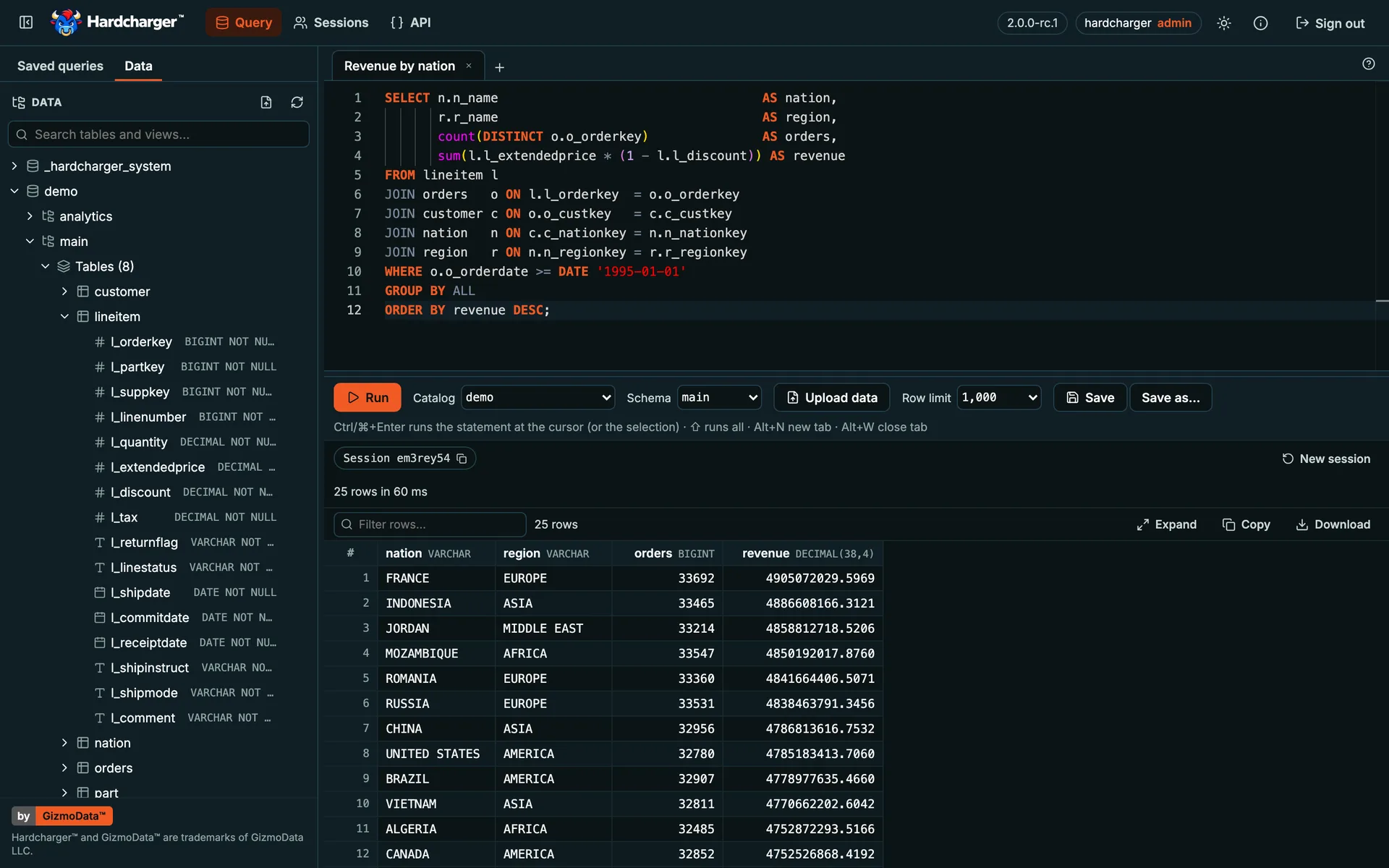The width and height of the screenshot is (1389, 868).
Task: Click the l_returnflag text type icon
Action: click(100, 542)
